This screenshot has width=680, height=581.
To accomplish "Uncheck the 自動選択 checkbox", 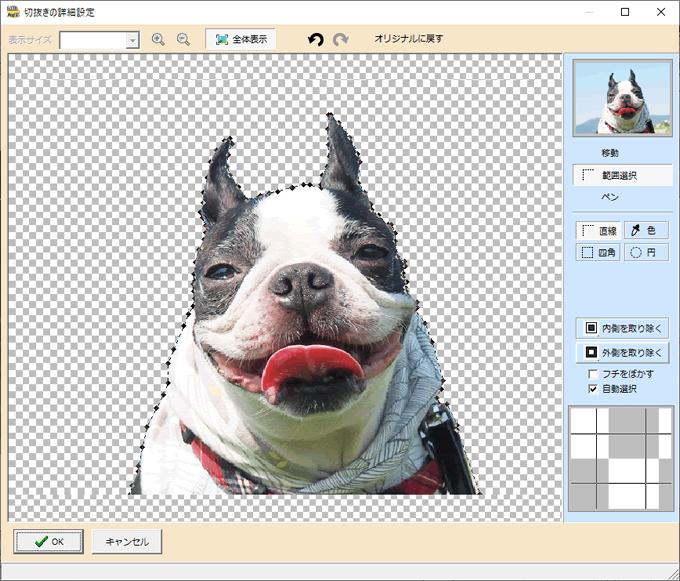I will click(594, 388).
